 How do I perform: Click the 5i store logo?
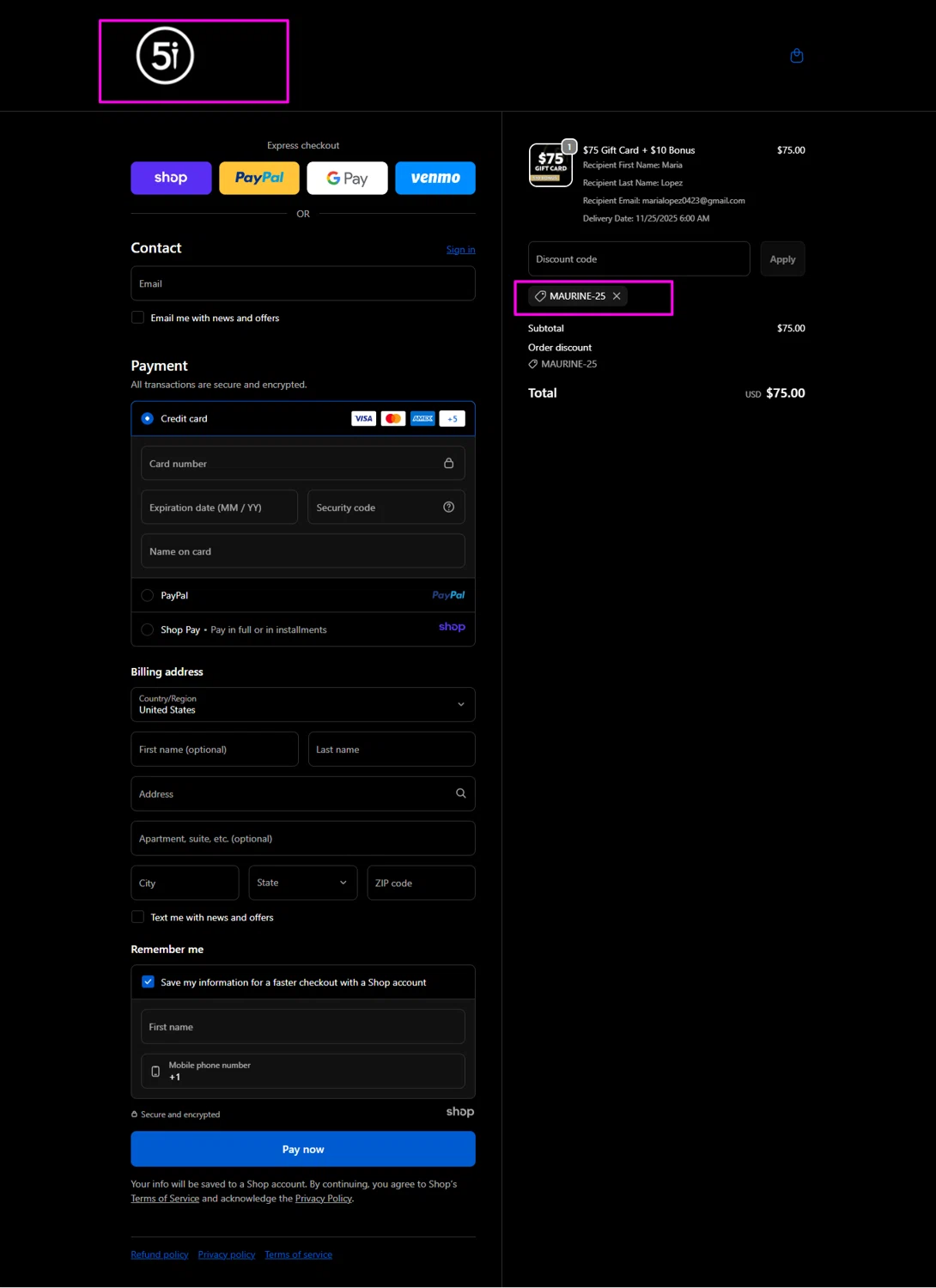[x=166, y=56]
